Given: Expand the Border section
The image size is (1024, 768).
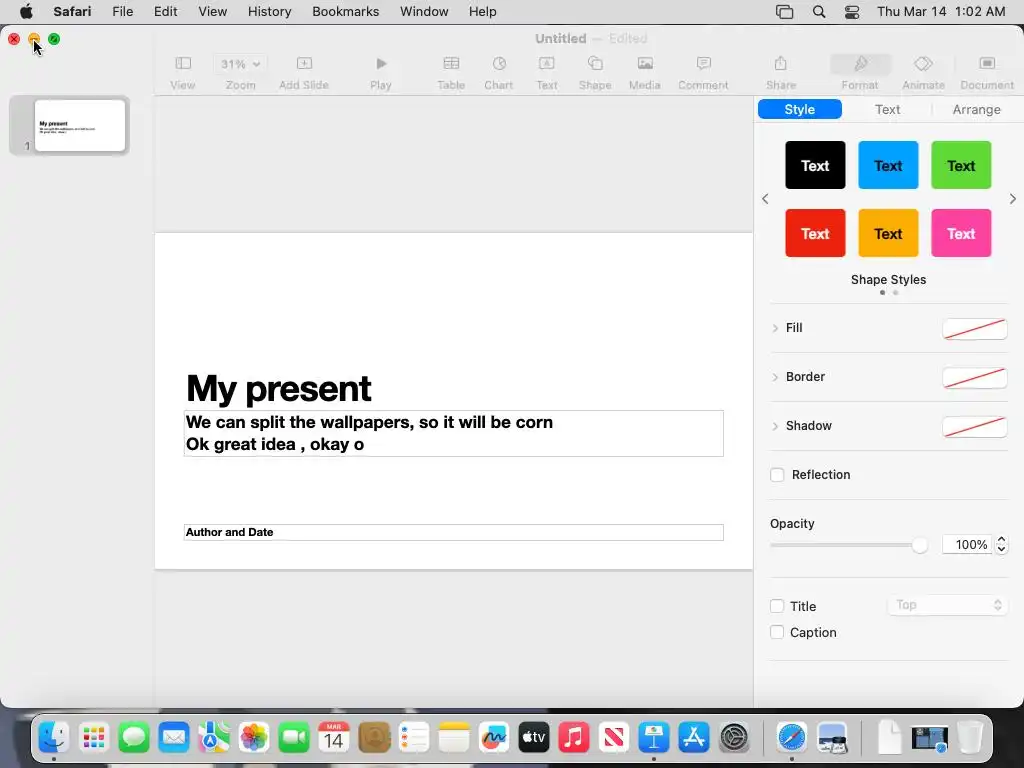Looking at the screenshot, I should click(x=775, y=377).
